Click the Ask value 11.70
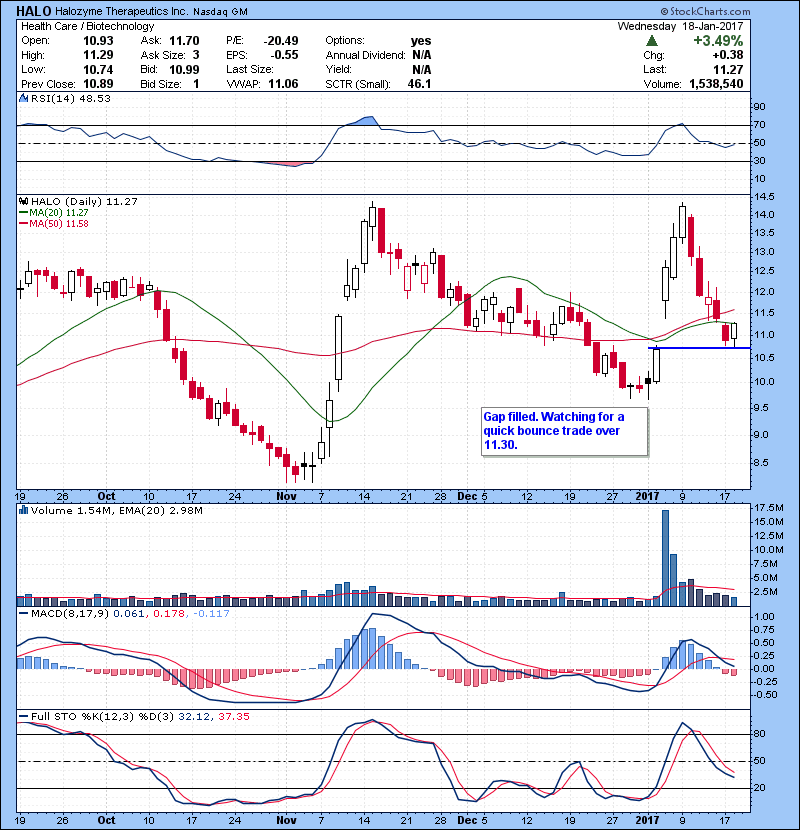The width and height of the screenshot is (800, 830). 184,41
